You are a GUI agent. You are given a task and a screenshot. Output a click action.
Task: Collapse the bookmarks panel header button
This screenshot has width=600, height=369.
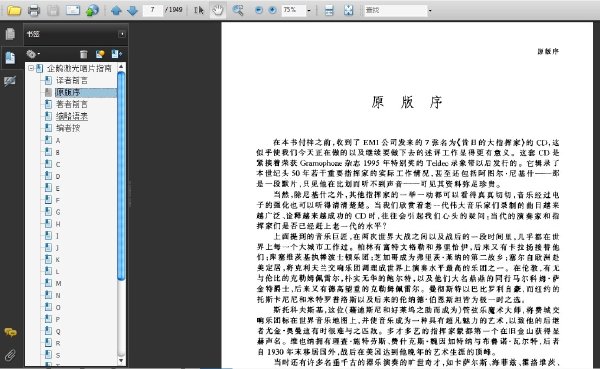[x=122, y=34]
